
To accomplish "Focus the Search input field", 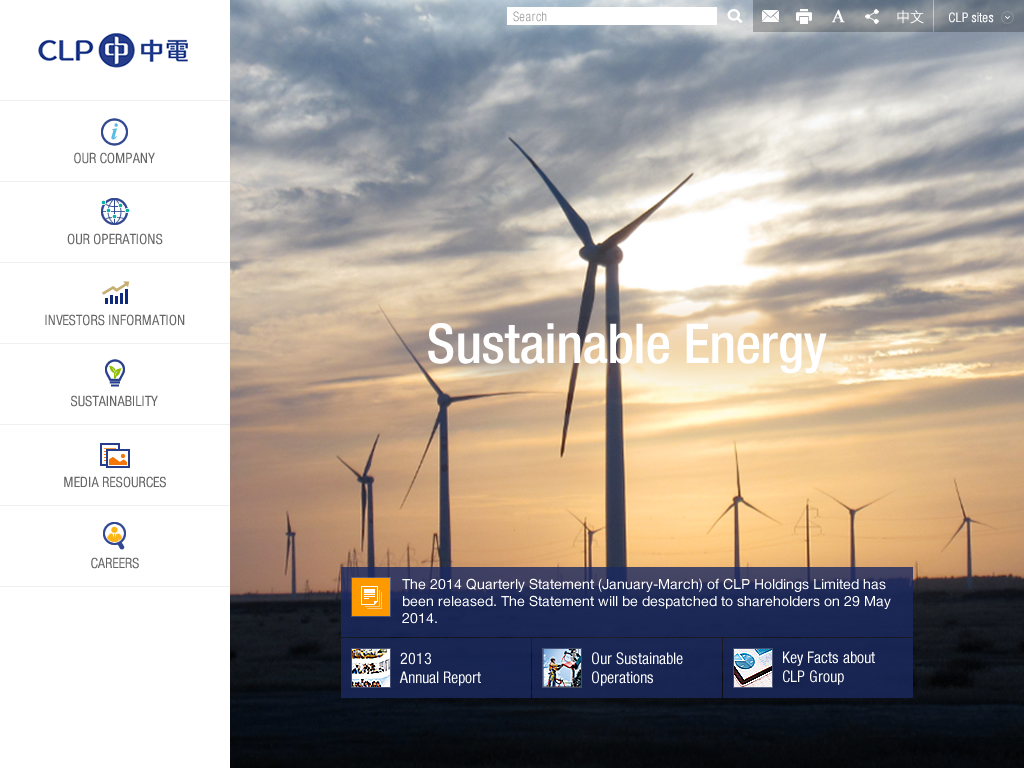I will click(611, 16).
